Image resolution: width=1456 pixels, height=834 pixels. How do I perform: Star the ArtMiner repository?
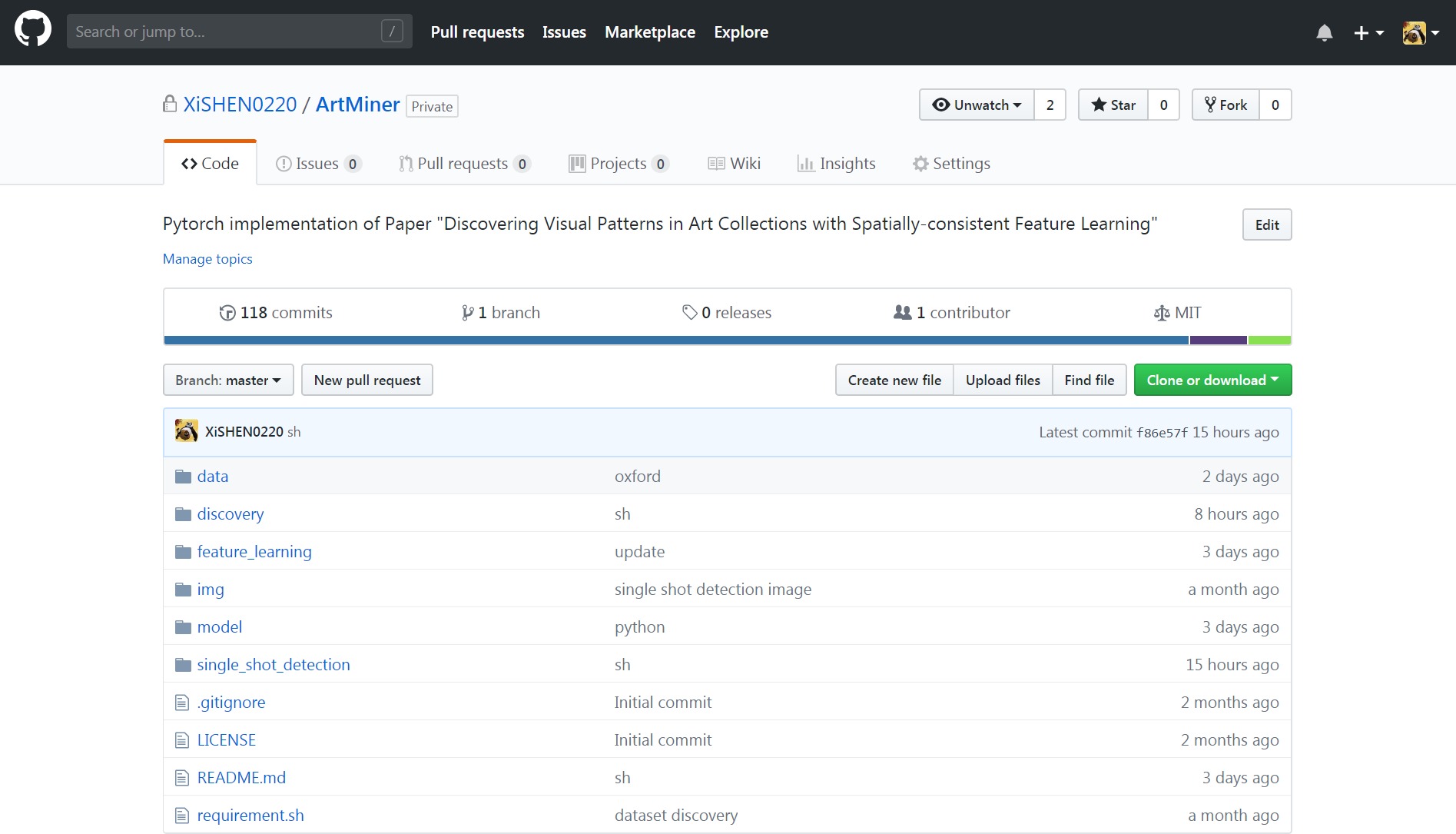1113,105
